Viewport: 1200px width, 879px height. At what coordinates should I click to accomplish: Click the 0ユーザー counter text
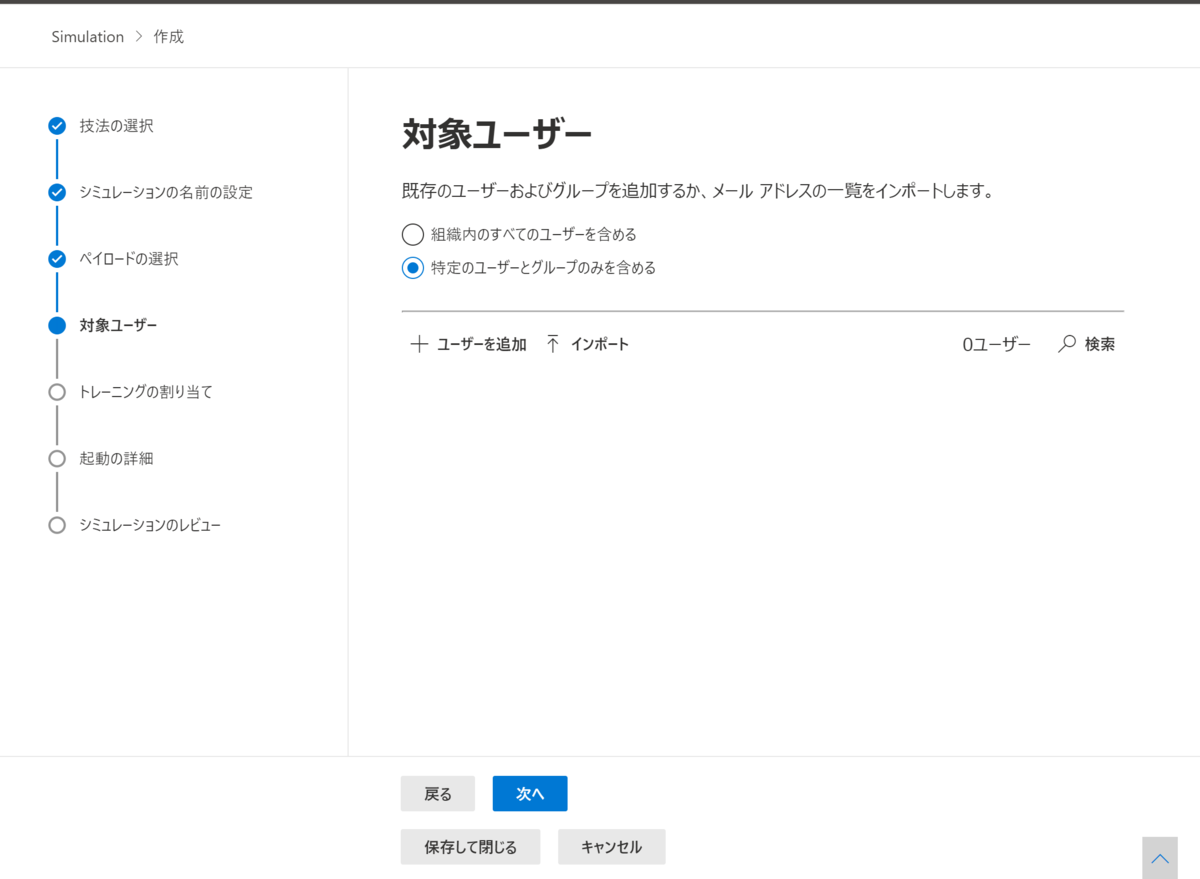pos(995,343)
